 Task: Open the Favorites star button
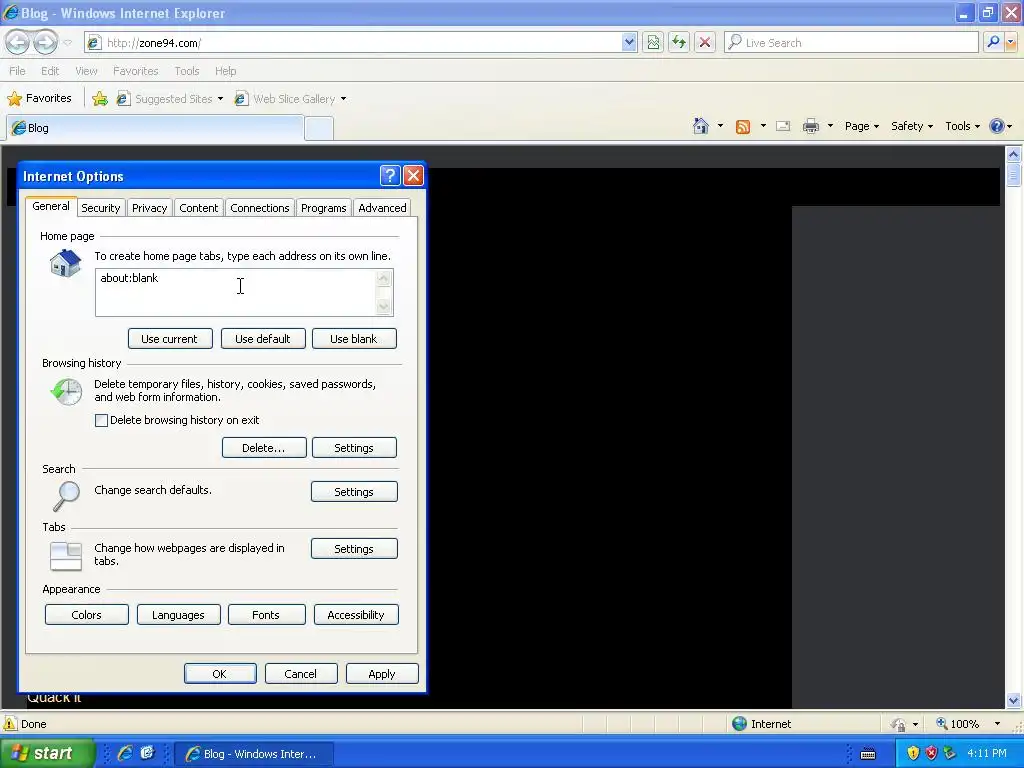[39, 99]
